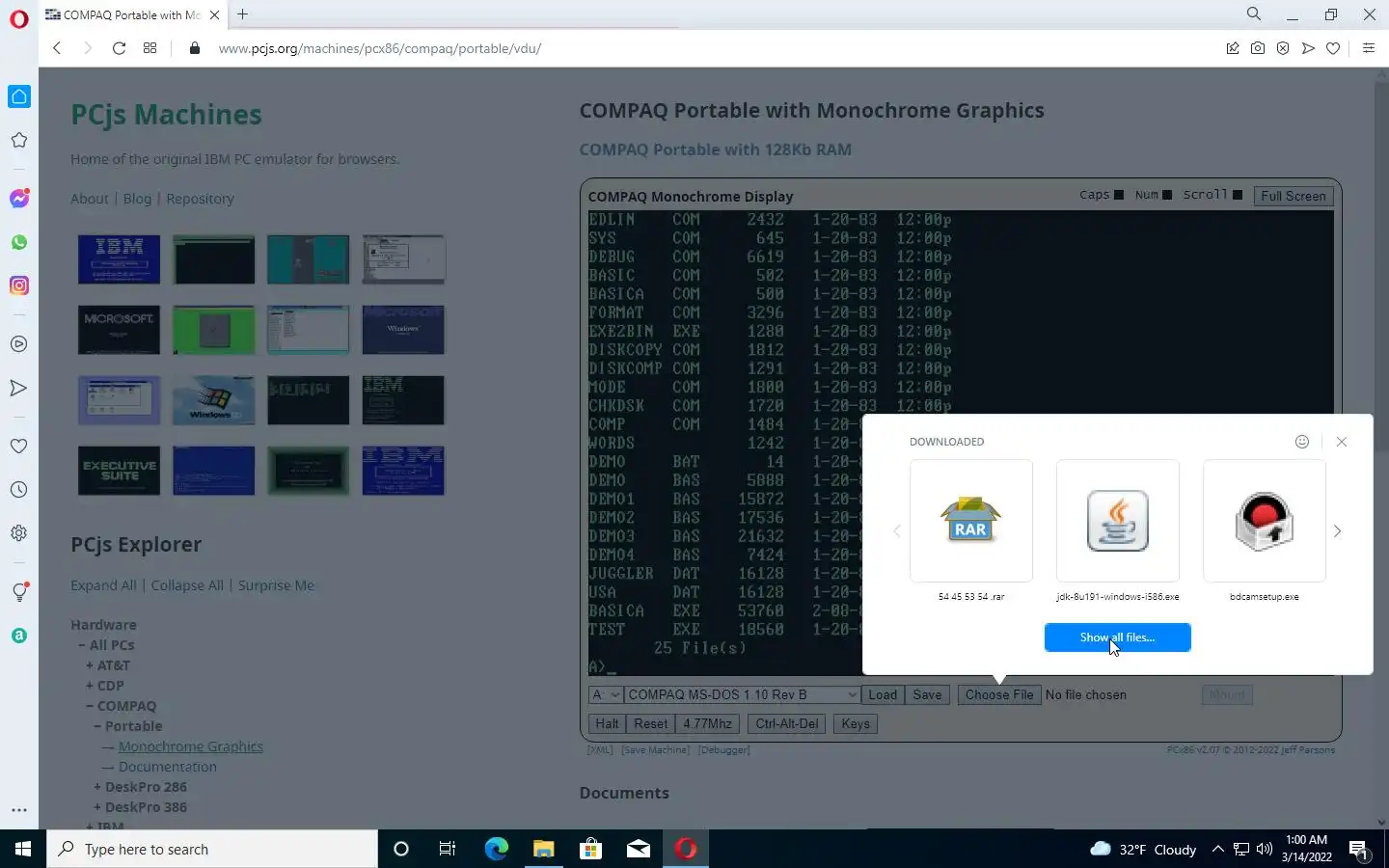1389x868 pixels.
Task: Click the Load diskette button
Action: (883, 694)
